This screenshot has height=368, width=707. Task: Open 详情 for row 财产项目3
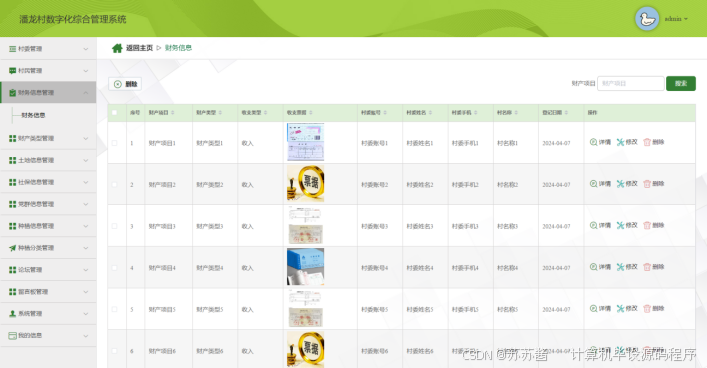(600, 225)
